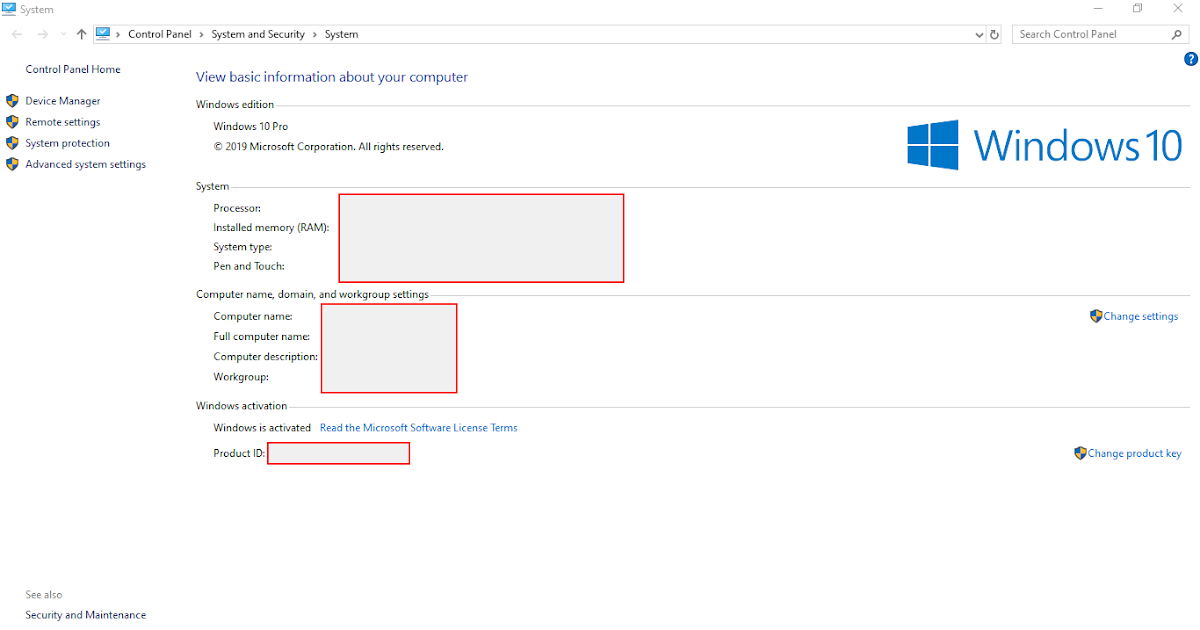Image resolution: width=1200 pixels, height=630 pixels.
Task: Open System protection
Action: [x=68, y=143]
